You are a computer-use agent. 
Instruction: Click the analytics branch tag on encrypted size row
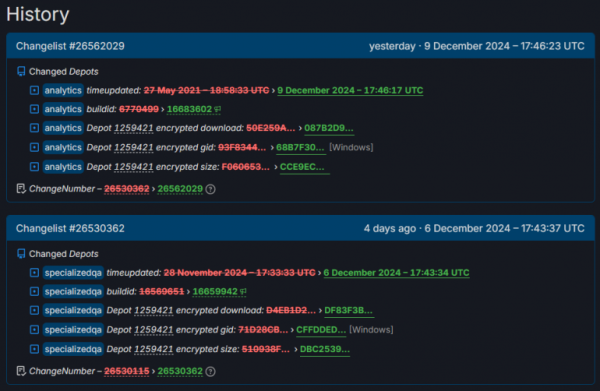63,167
